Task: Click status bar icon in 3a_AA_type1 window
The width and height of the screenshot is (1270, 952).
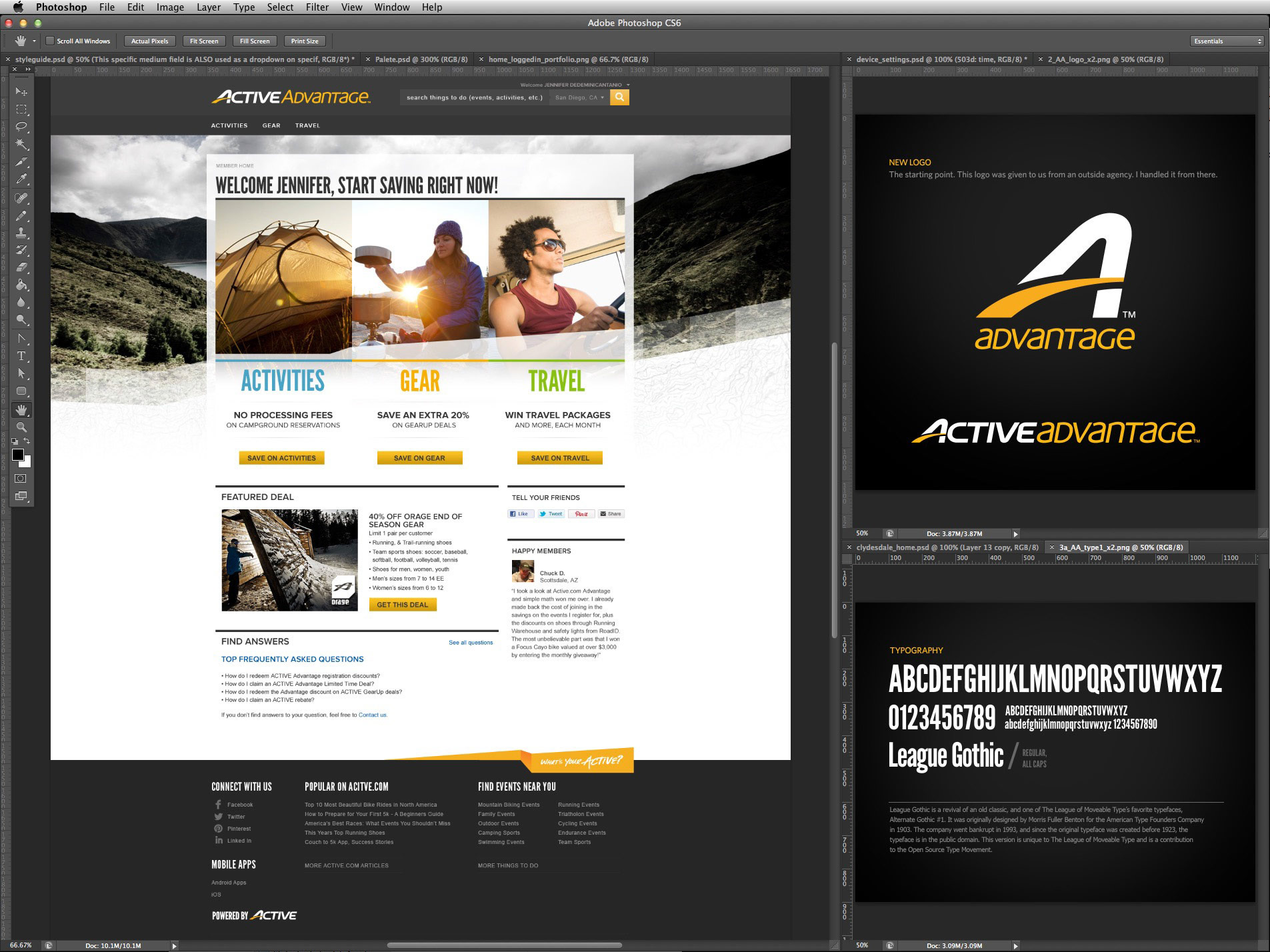Action: pos(890,945)
